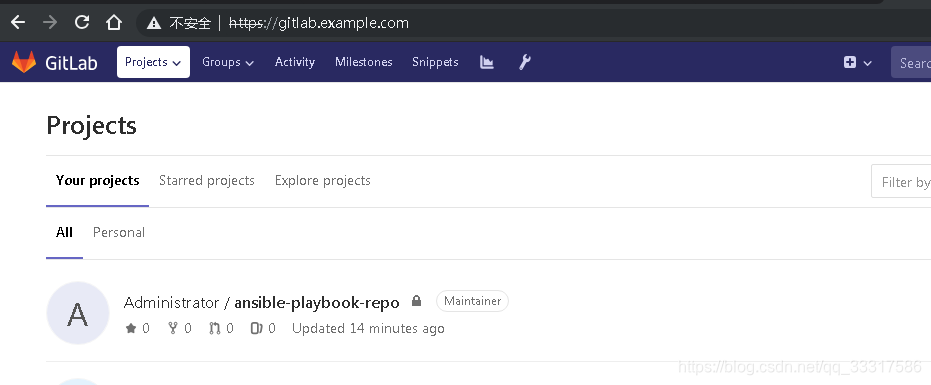Expand the chevron beside the plus icon
The width and height of the screenshot is (931, 385).
867,63
